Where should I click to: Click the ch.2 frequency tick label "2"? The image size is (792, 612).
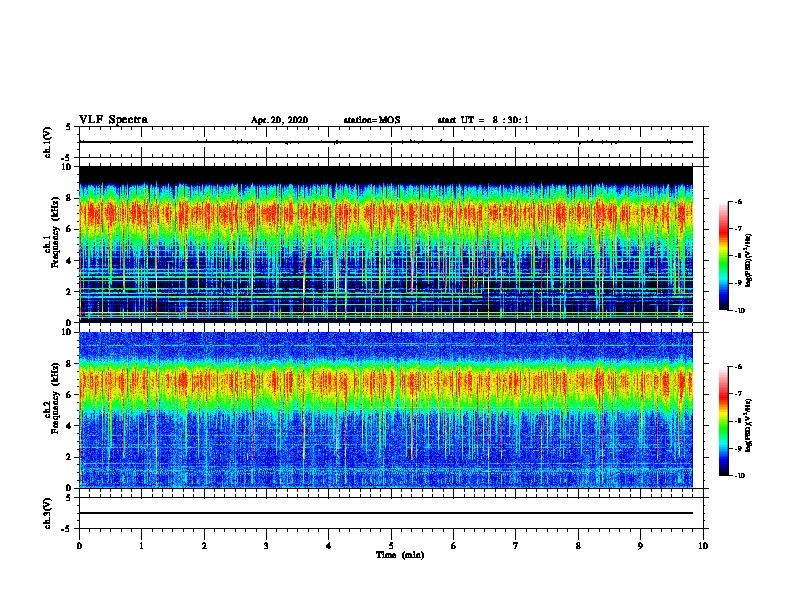[69, 457]
